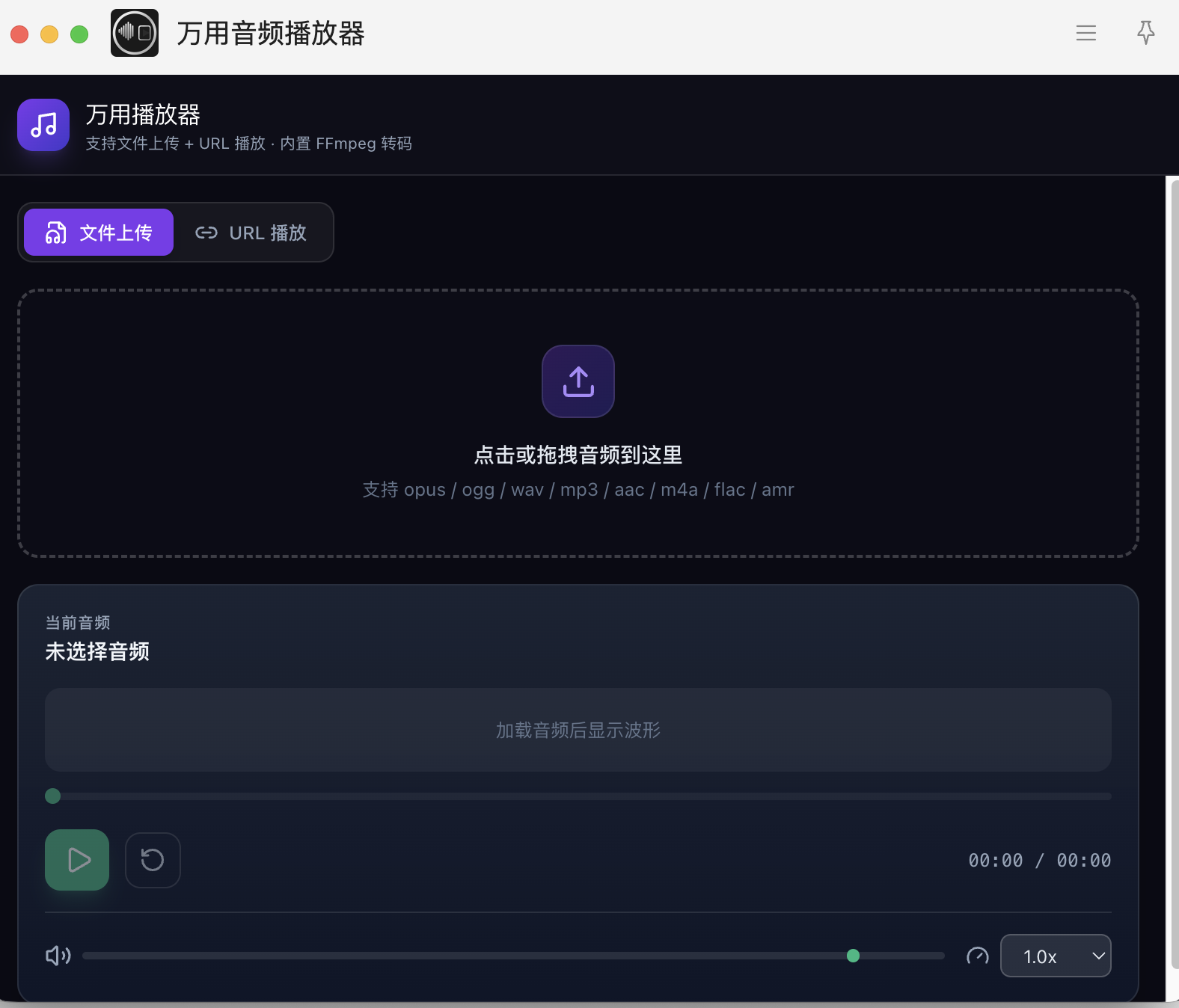The image size is (1179, 1008).
Task: Click the restart playback circular arrow icon
Action: click(153, 860)
